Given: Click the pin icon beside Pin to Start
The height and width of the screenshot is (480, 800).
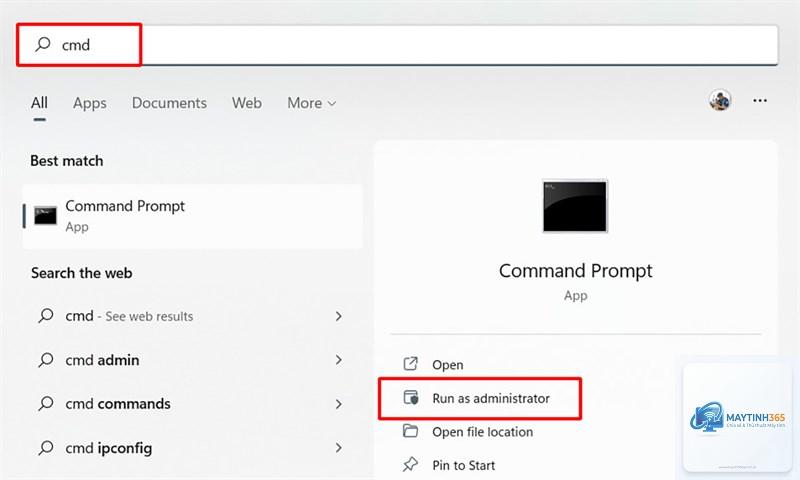Looking at the screenshot, I should (410, 464).
